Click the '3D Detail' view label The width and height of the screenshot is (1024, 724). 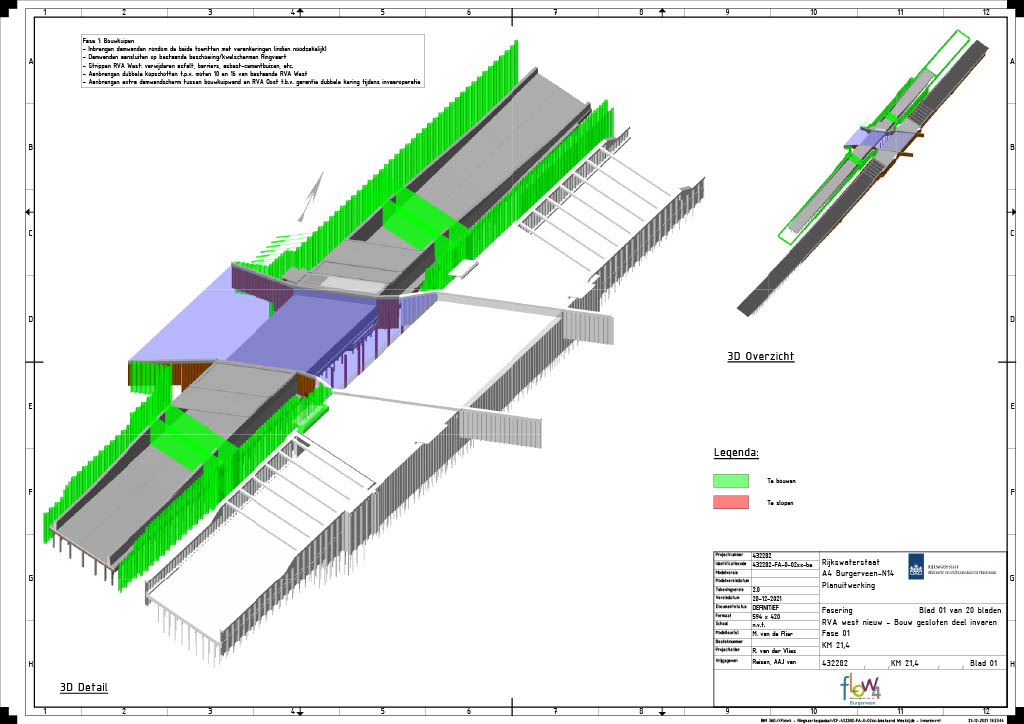pyautogui.click(x=83, y=687)
